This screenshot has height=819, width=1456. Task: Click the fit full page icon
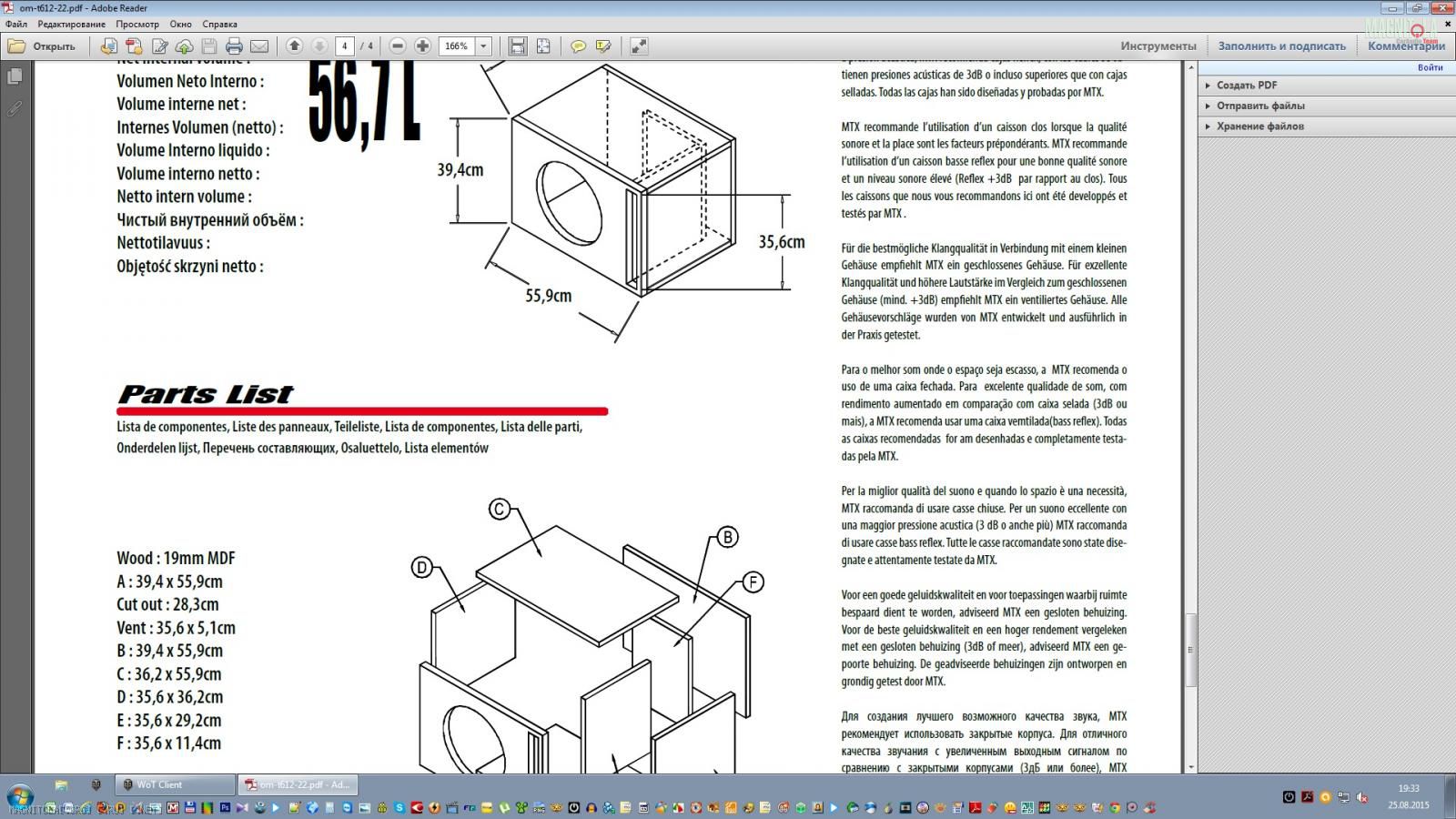coord(543,45)
